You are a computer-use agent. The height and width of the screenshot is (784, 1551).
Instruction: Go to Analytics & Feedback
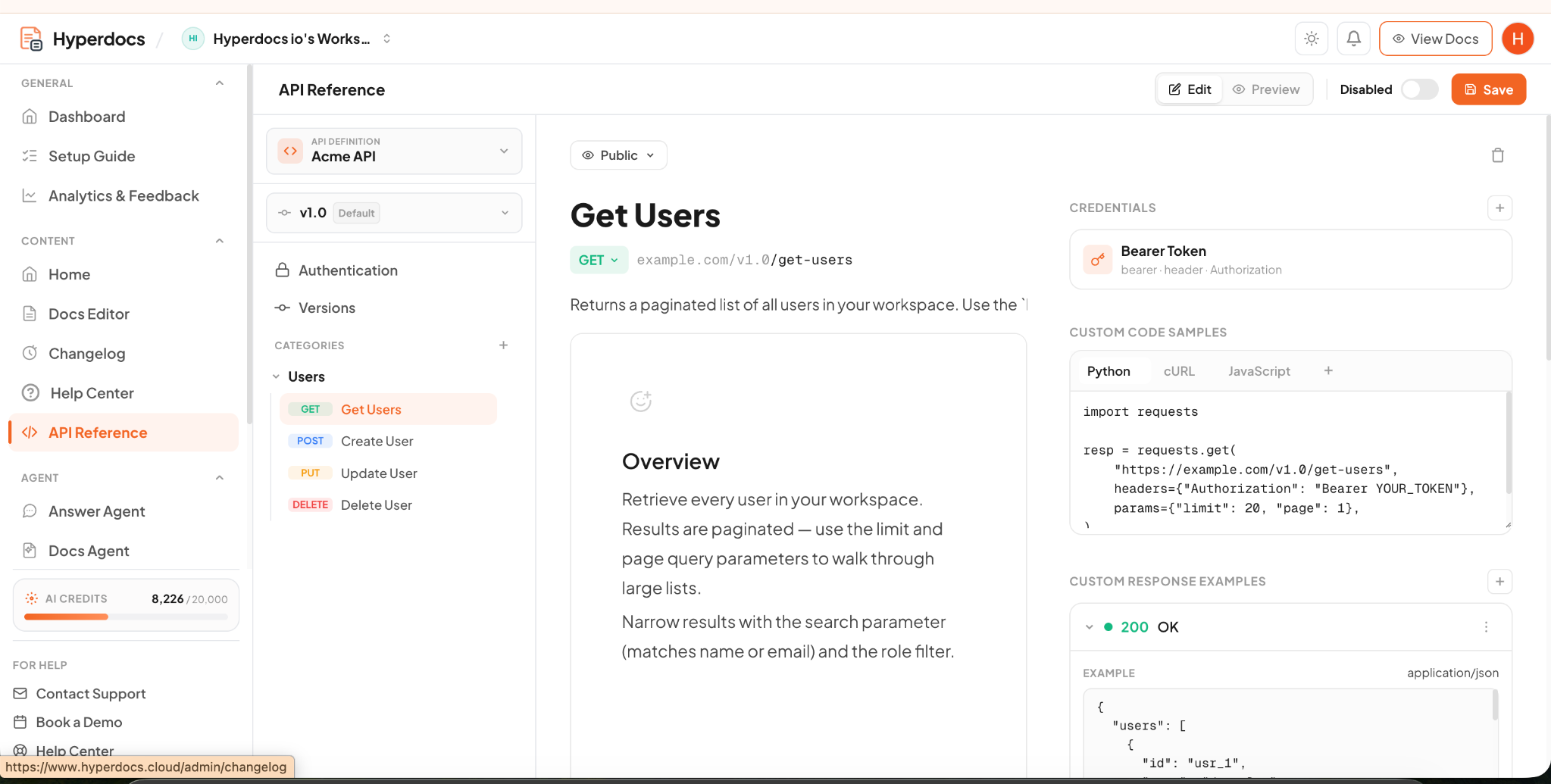click(x=125, y=195)
